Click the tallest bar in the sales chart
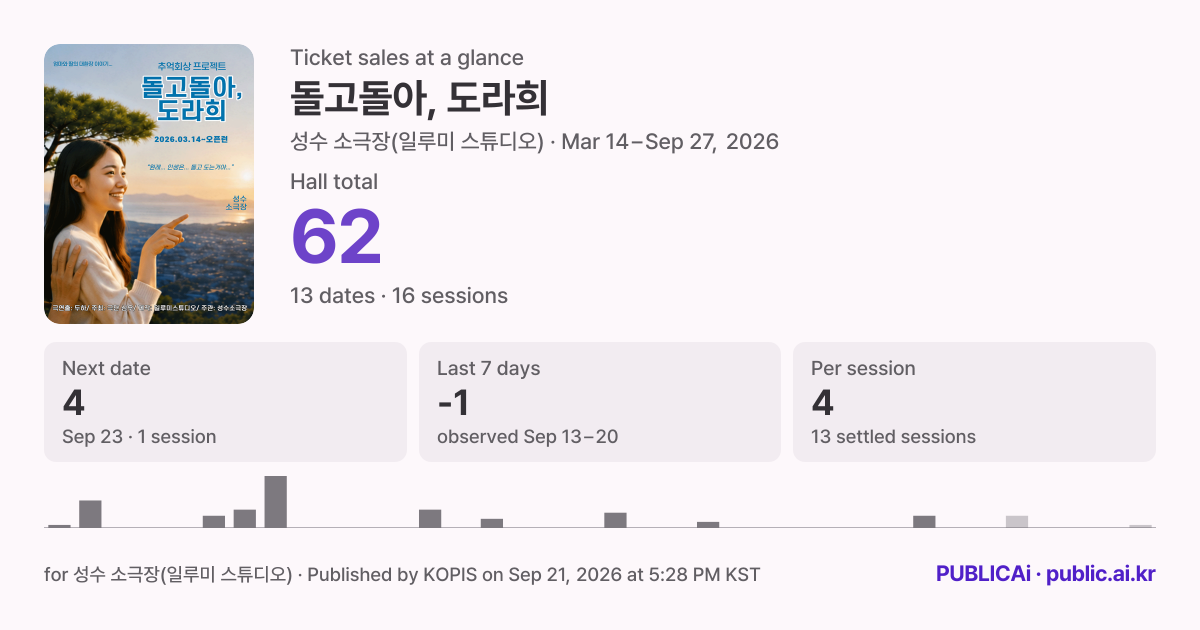This screenshot has height=630, width=1200. (276, 502)
